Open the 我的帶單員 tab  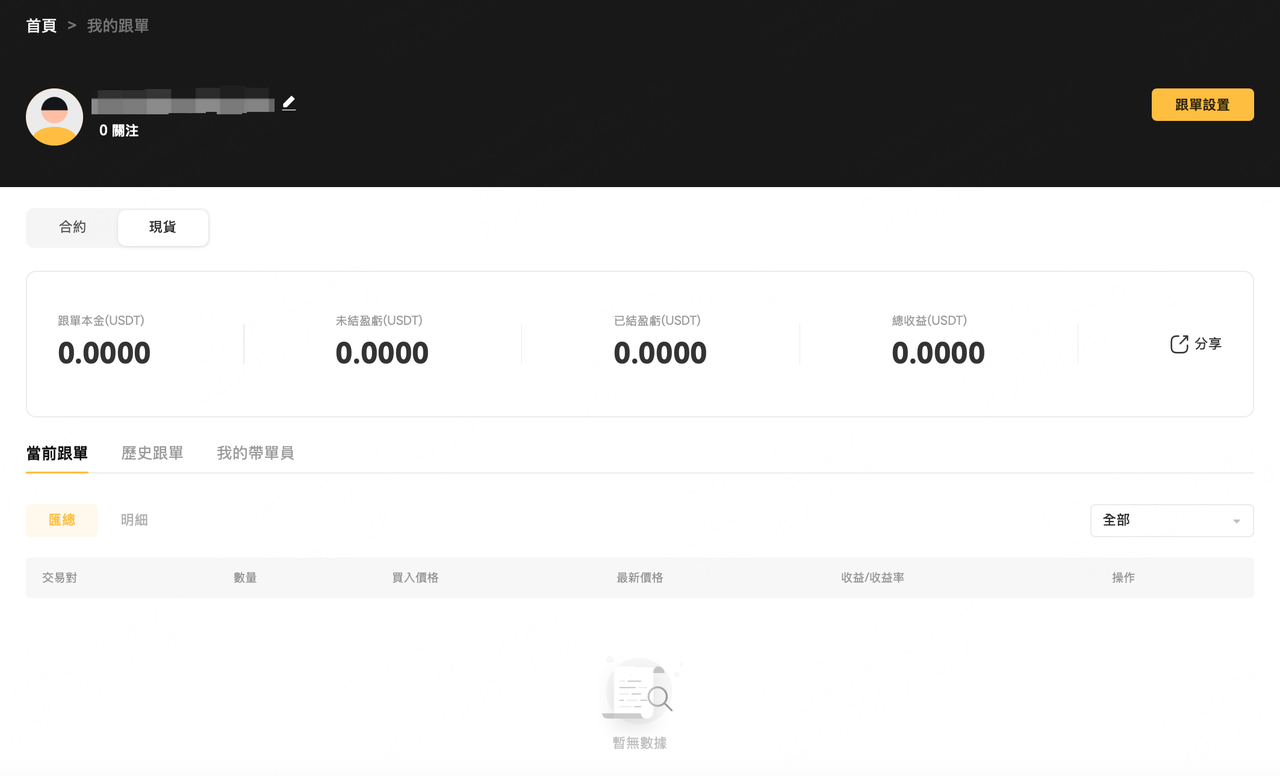coord(255,453)
